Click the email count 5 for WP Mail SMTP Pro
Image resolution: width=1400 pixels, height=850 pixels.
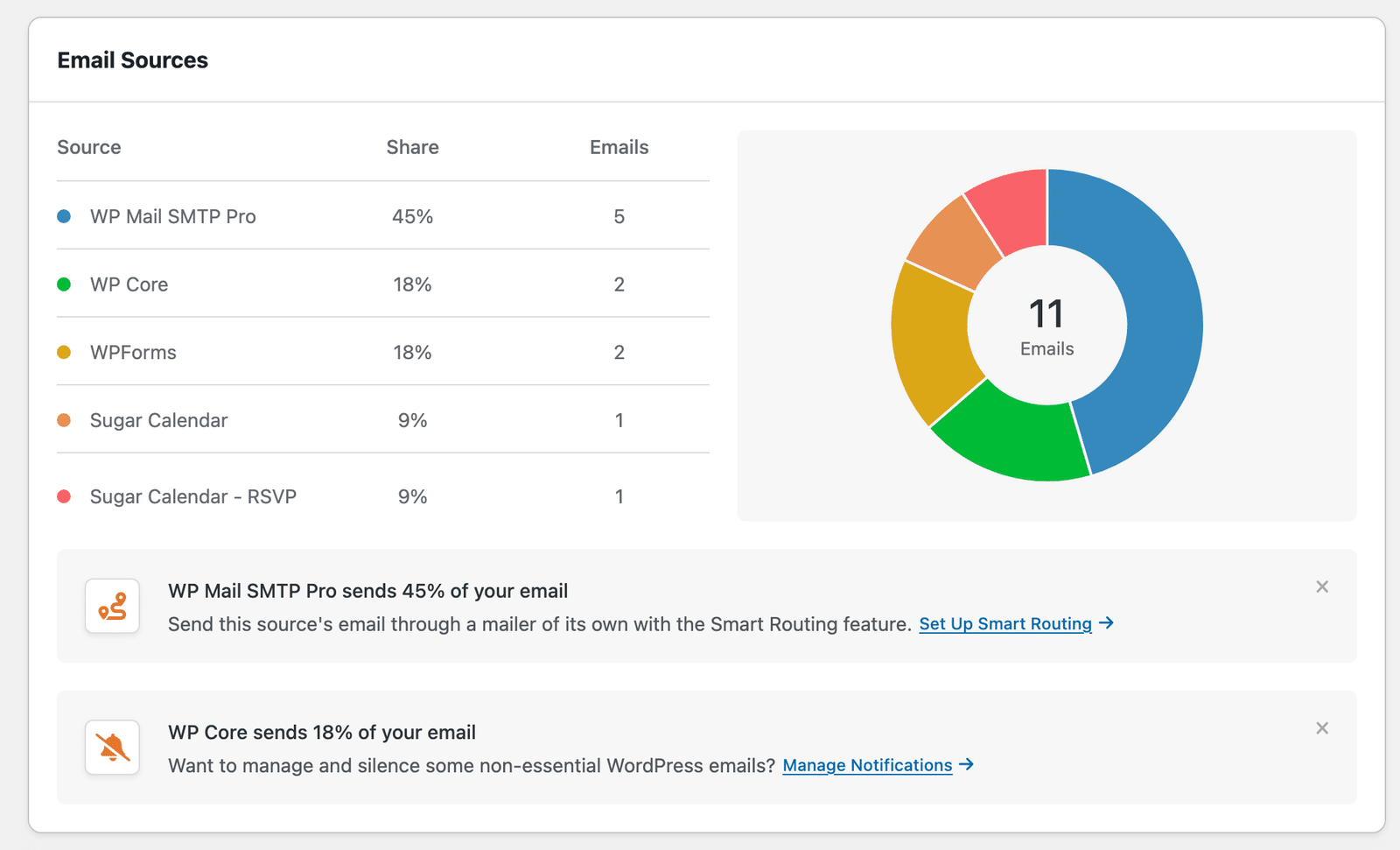pyautogui.click(x=619, y=216)
